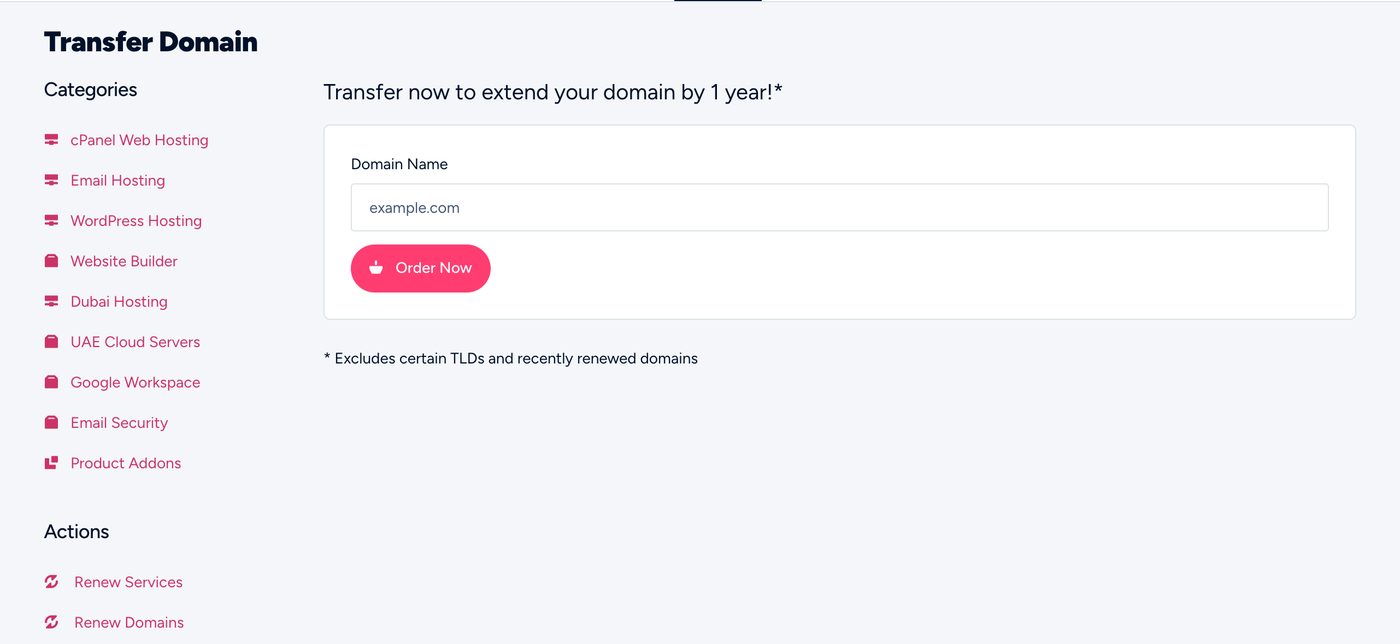Open Renew Services action
The width and height of the screenshot is (1400, 644).
tap(128, 582)
